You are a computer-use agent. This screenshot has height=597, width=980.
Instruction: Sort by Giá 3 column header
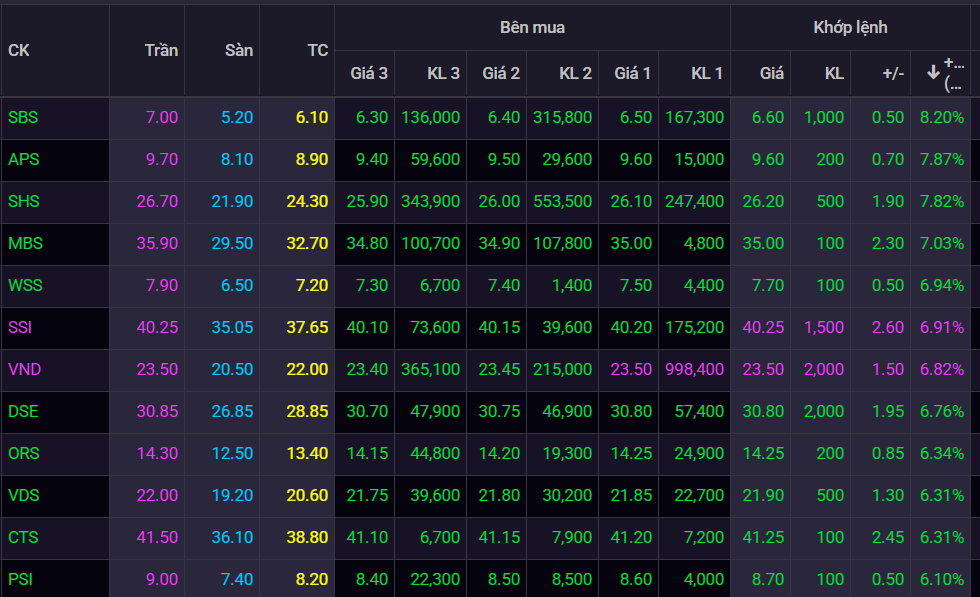coord(369,73)
